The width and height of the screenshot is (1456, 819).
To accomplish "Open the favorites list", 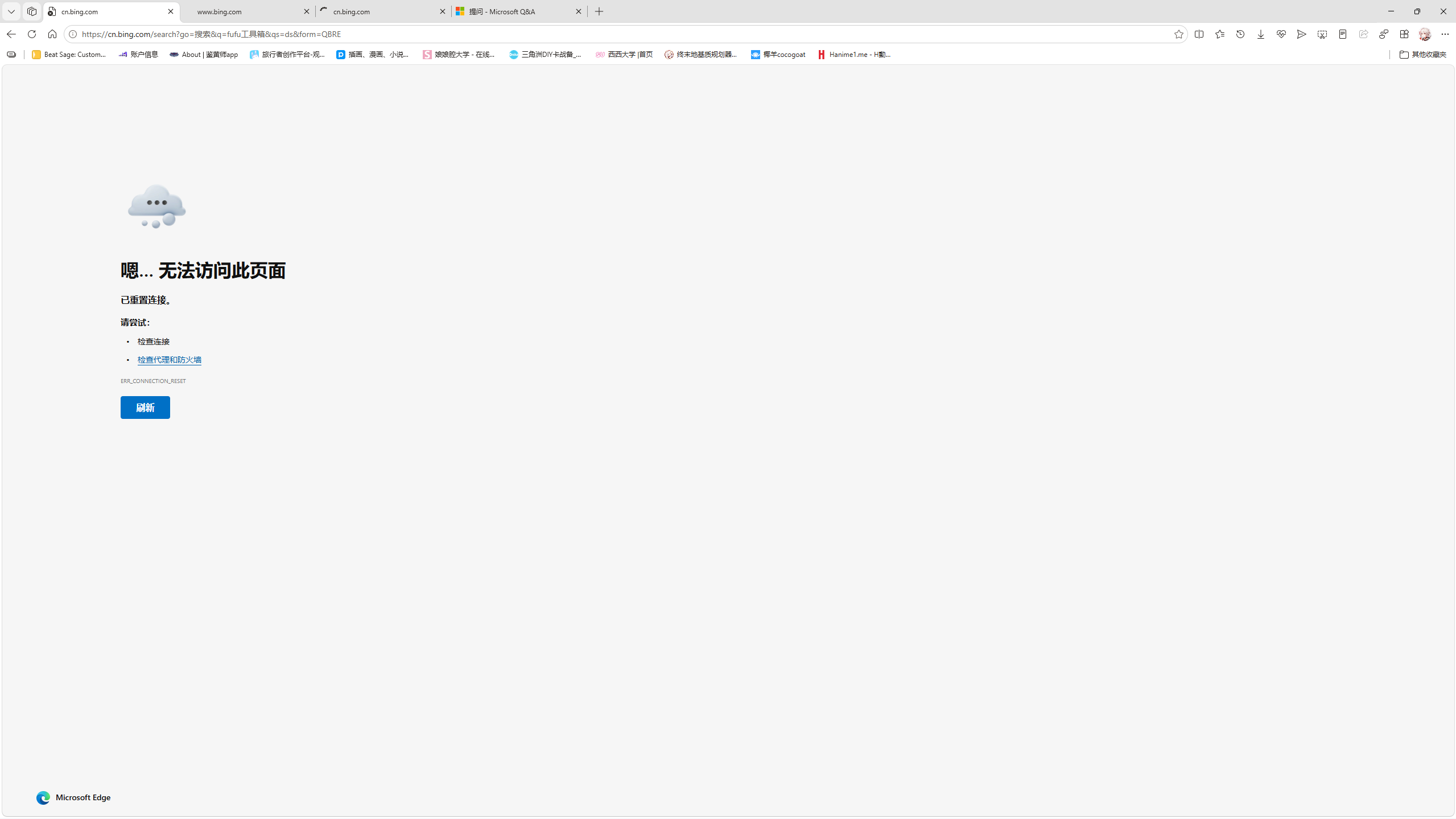I will click(x=1220, y=34).
